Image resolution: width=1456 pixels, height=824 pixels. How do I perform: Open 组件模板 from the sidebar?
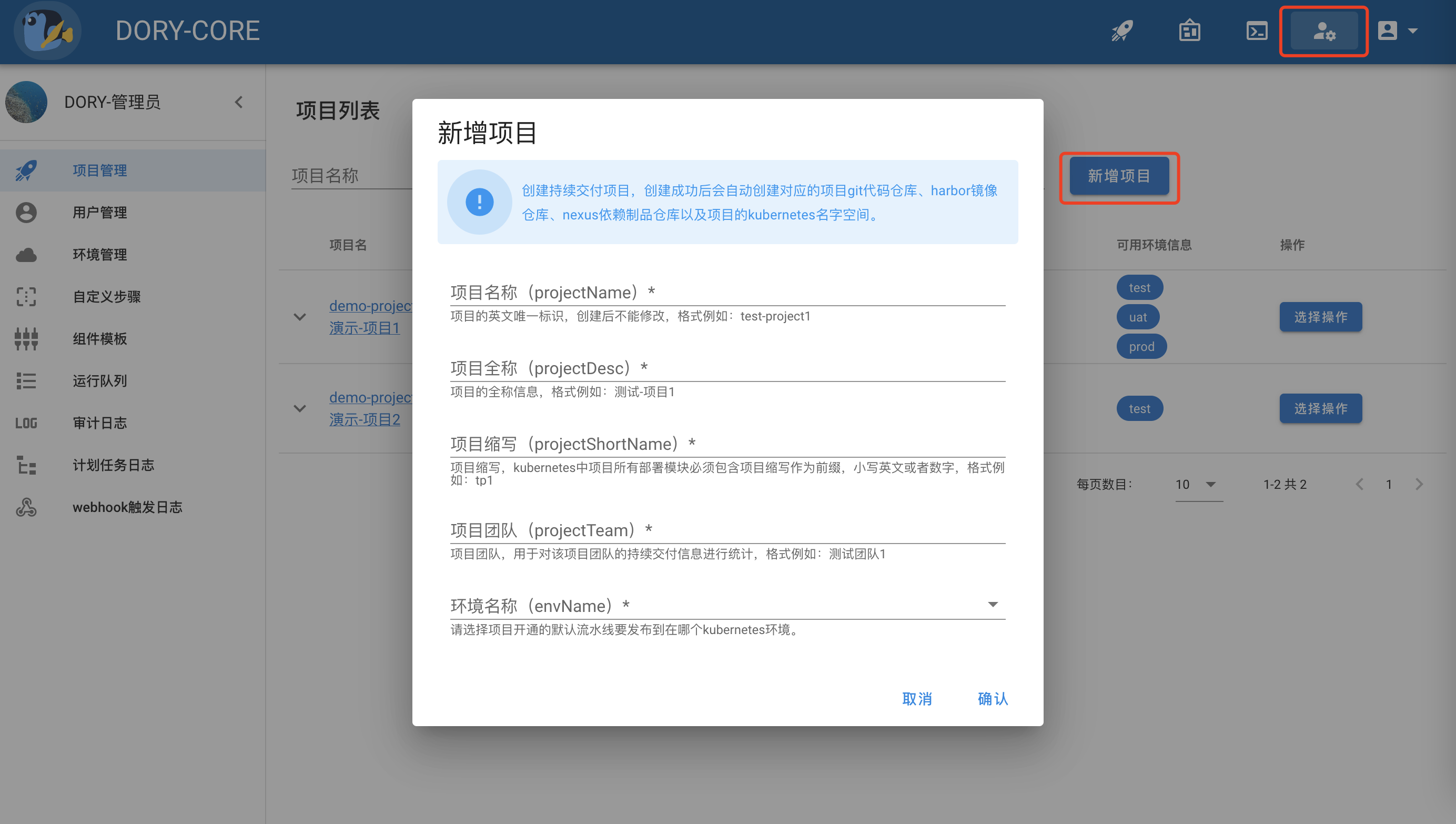coord(99,339)
